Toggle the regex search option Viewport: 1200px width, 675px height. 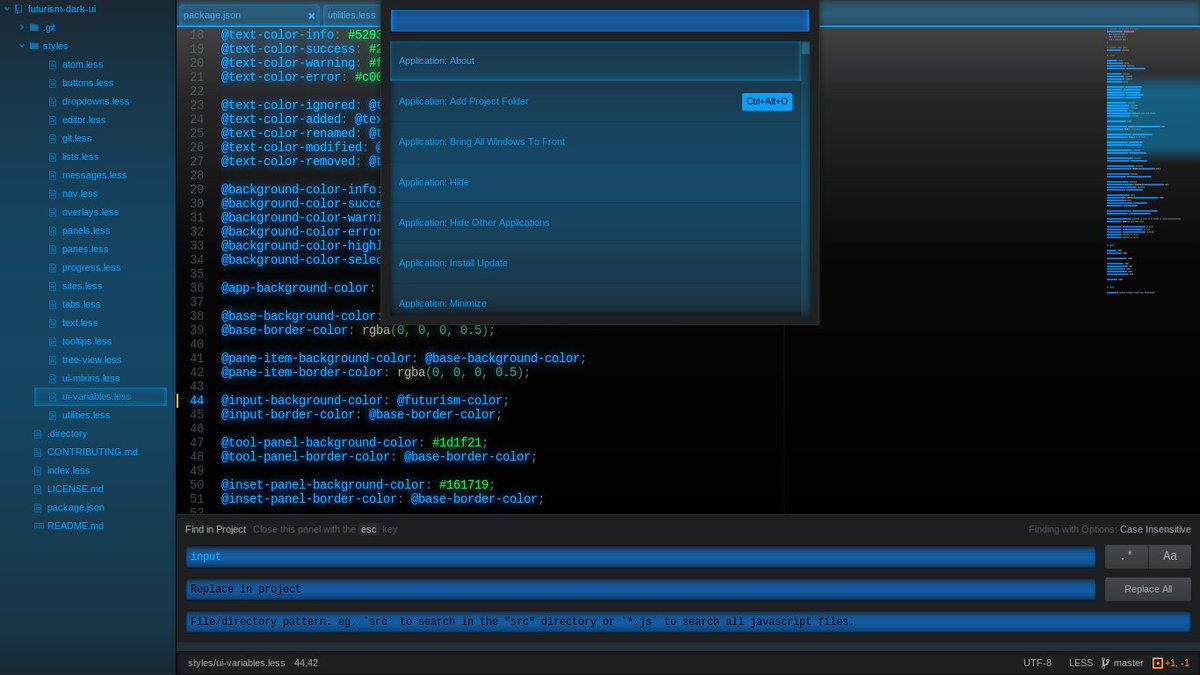(1126, 557)
